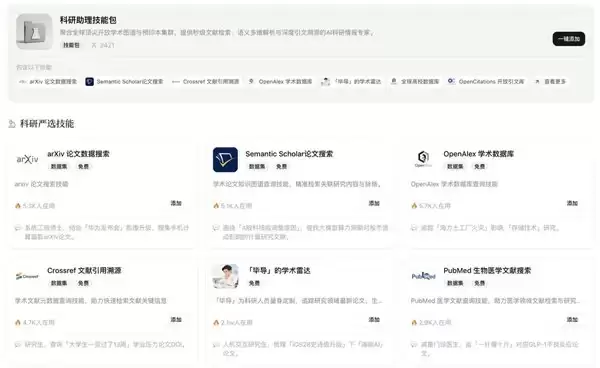This screenshot has height=368, width=600.
Task: Click the PubMed logo on its card
Action: (423, 276)
